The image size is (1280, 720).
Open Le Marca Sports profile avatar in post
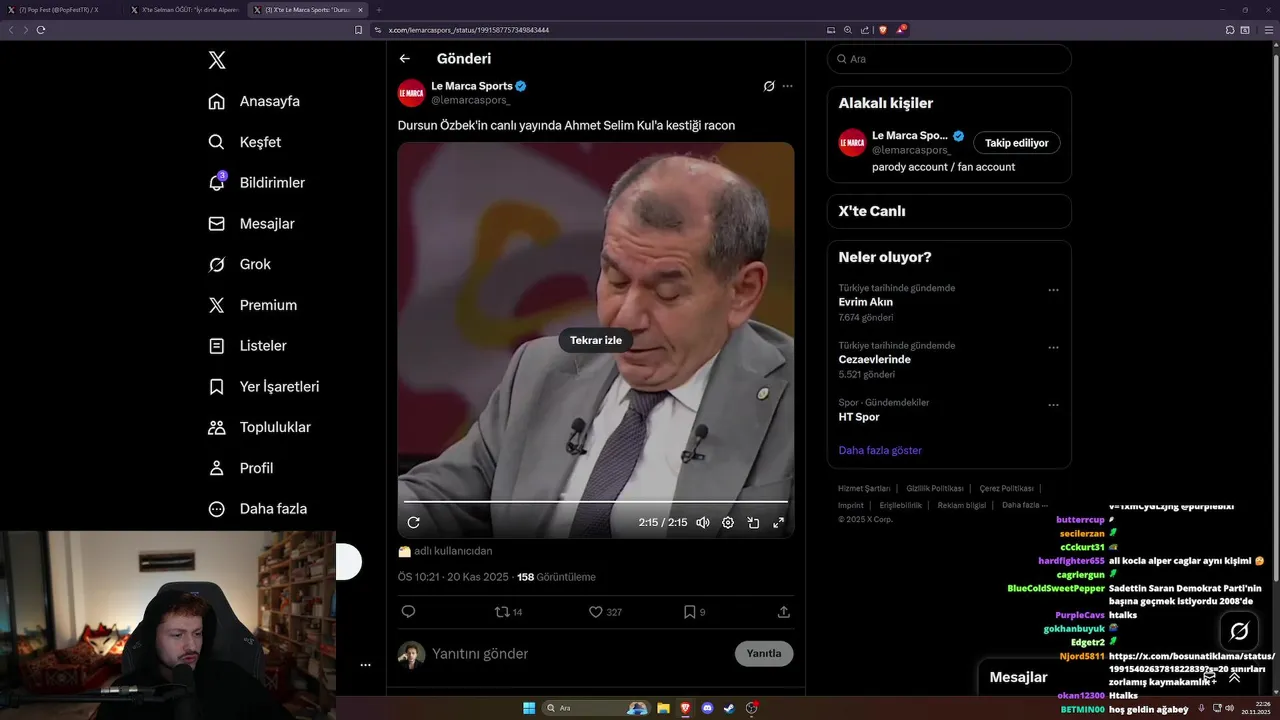pos(411,93)
